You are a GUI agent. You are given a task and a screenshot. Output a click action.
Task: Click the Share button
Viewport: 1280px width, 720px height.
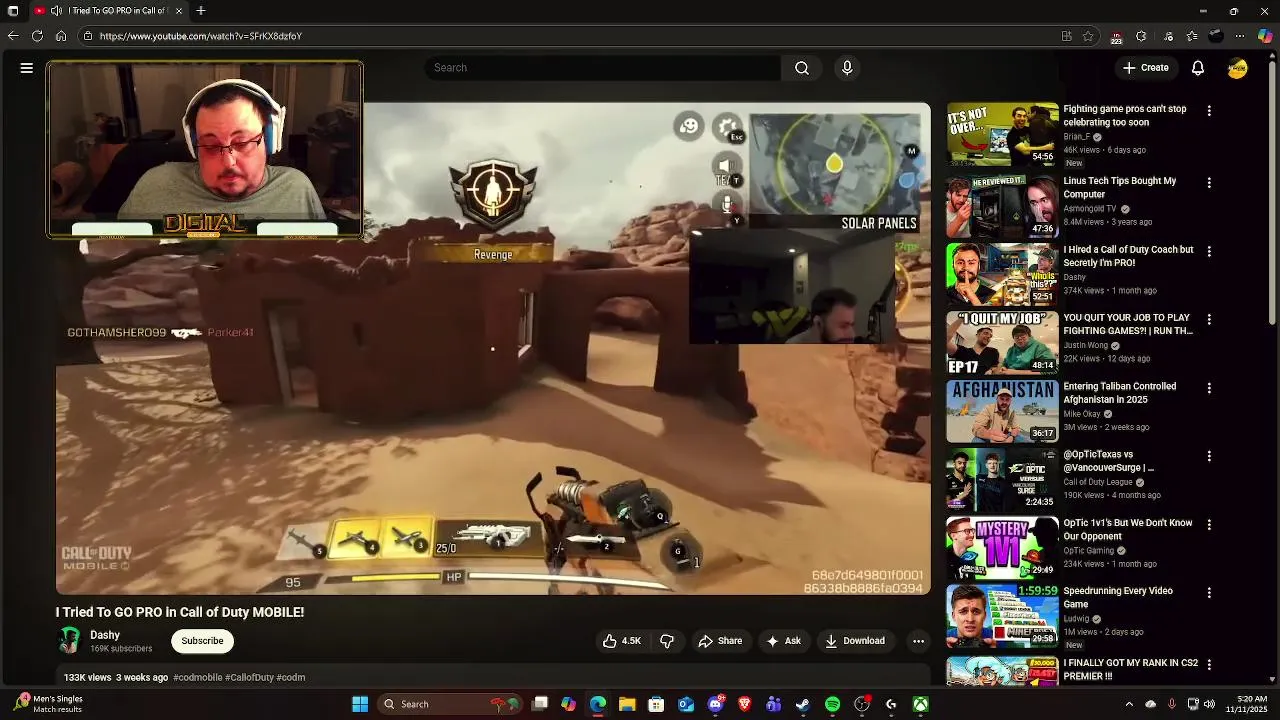tap(720, 641)
